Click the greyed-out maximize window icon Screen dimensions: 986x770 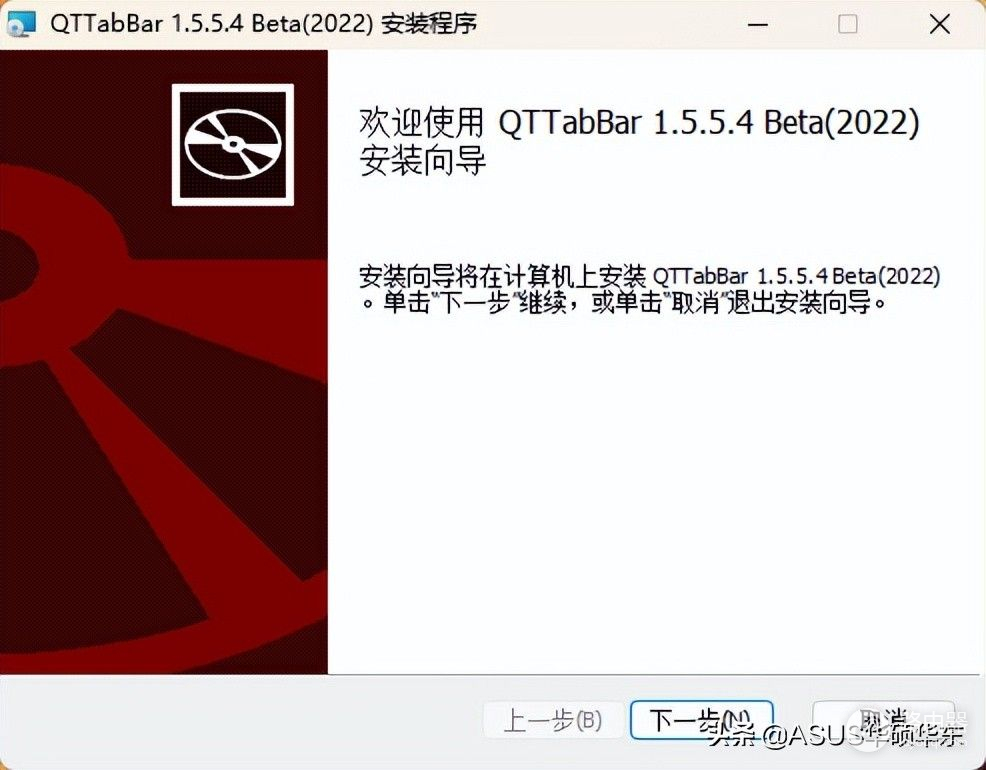848,25
